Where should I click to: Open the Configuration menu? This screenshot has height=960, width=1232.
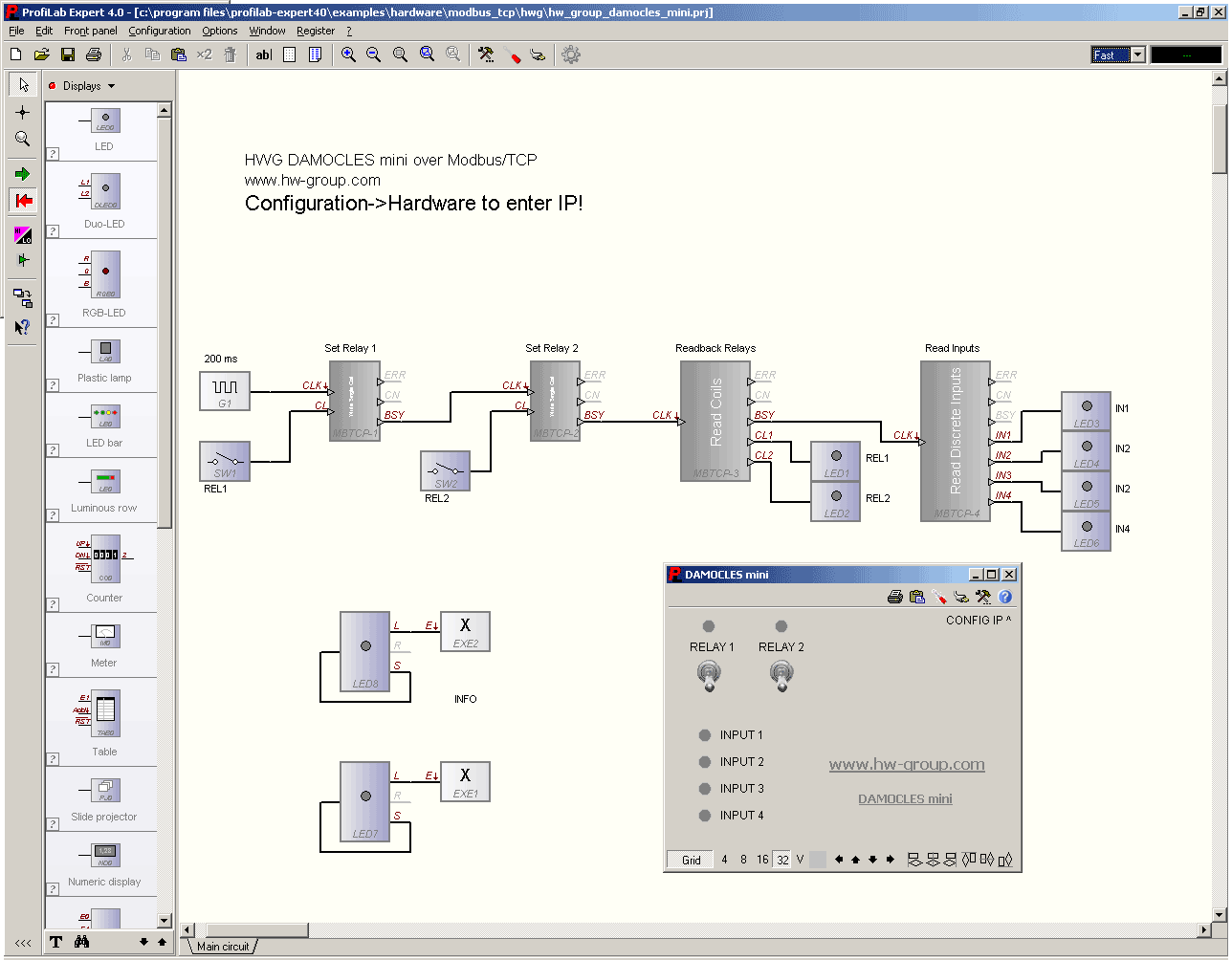(x=160, y=31)
